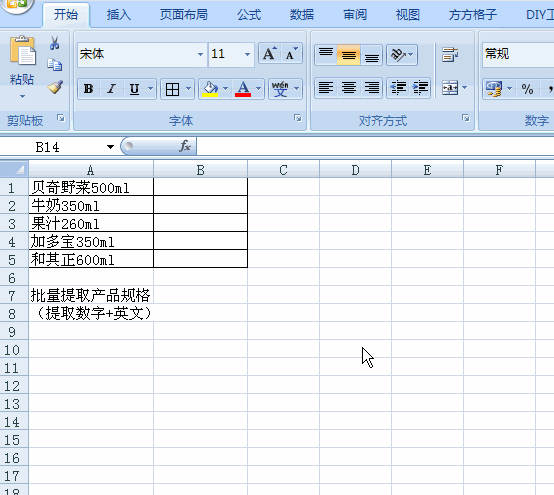The width and height of the screenshot is (554, 495).
Task: Launch the 对齐方式 group dialog
Action: pos(466,118)
